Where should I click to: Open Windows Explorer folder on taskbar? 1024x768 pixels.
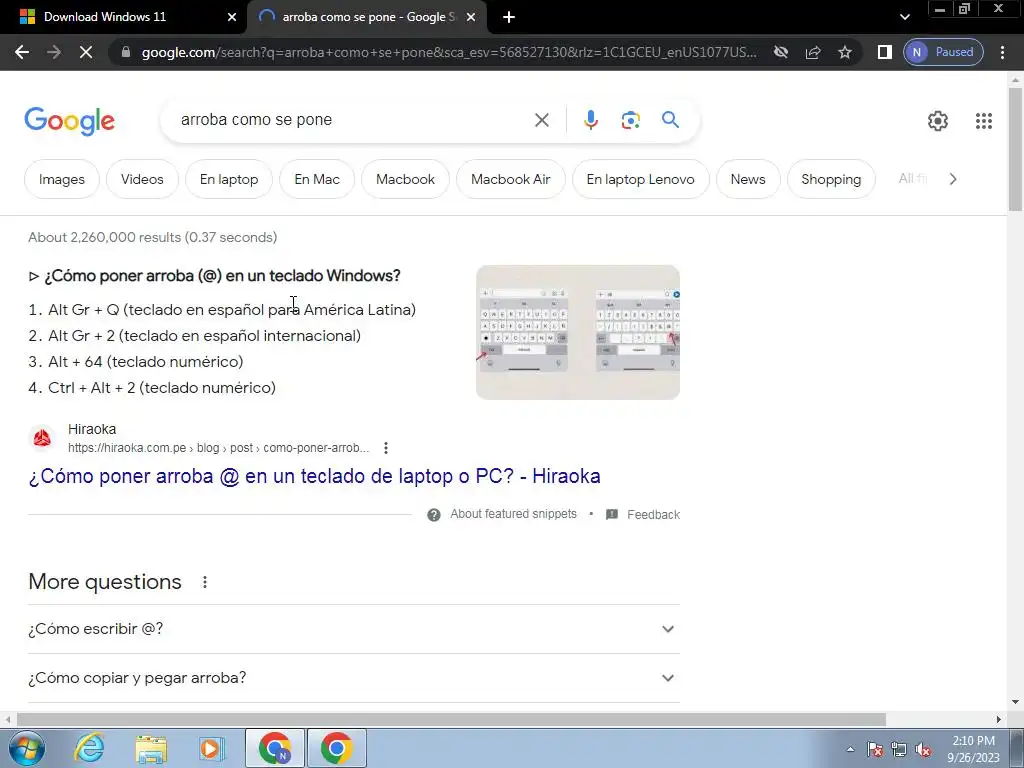(x=151, y=748)
